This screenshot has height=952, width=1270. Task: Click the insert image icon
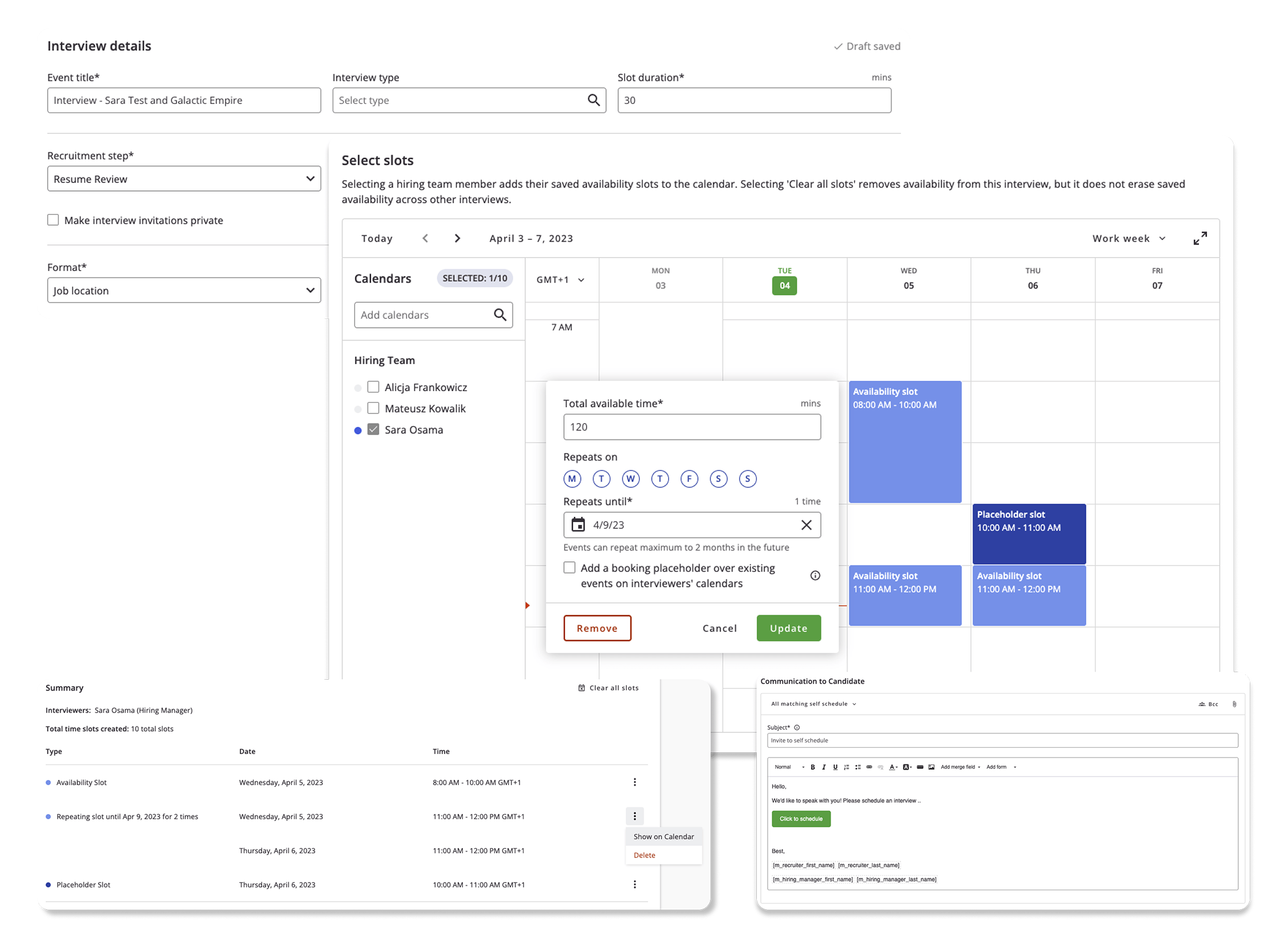[931, 767]
